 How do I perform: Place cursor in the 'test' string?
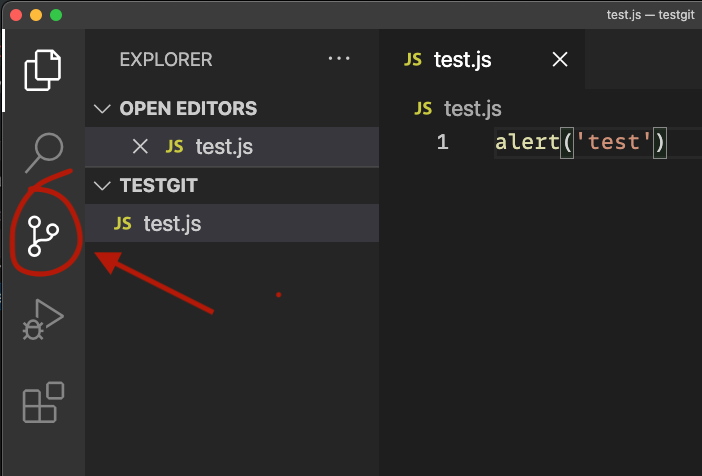[614, 143]
